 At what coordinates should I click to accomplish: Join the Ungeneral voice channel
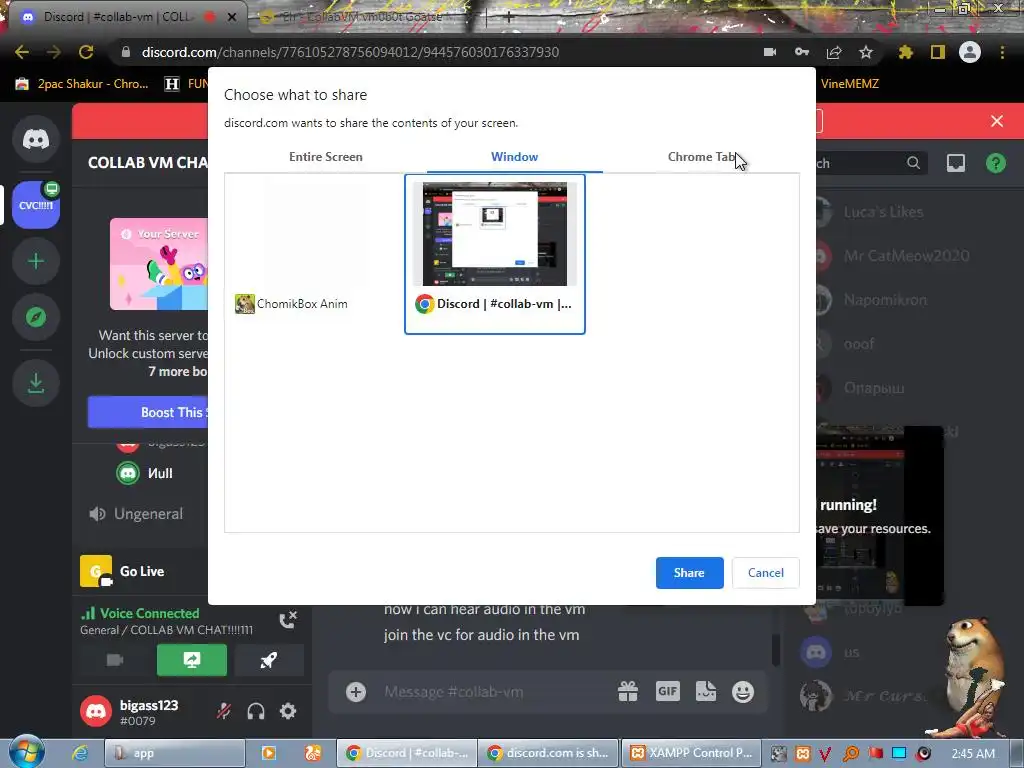coord(136,514)
